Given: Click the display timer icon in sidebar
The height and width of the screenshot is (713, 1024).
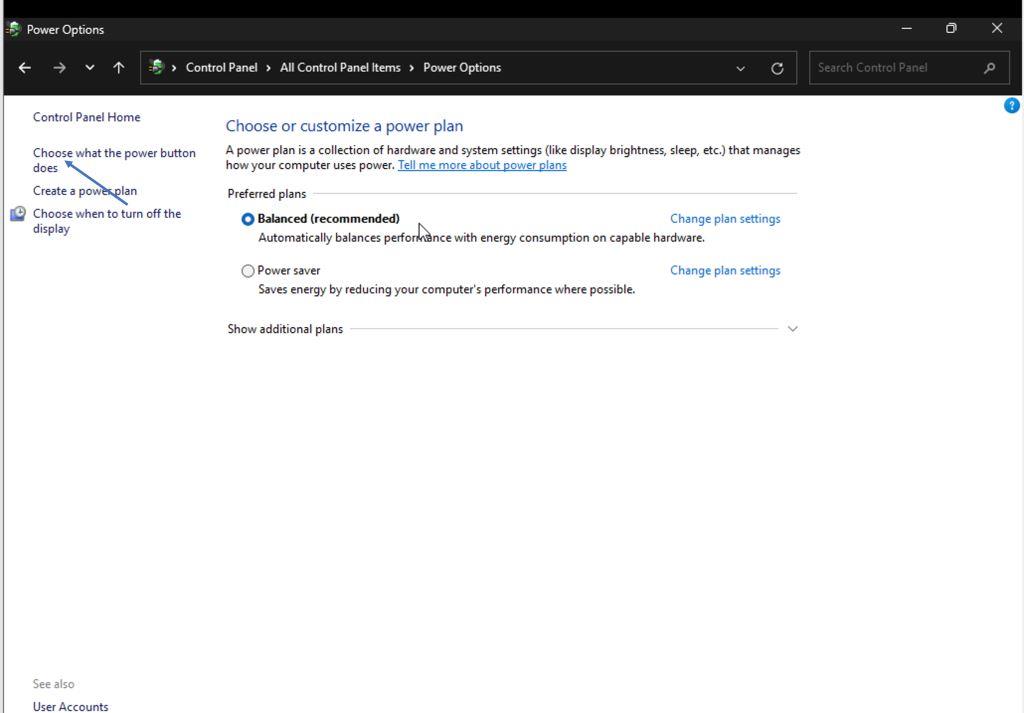Looking at the screenshot, I should click(18, 214).
